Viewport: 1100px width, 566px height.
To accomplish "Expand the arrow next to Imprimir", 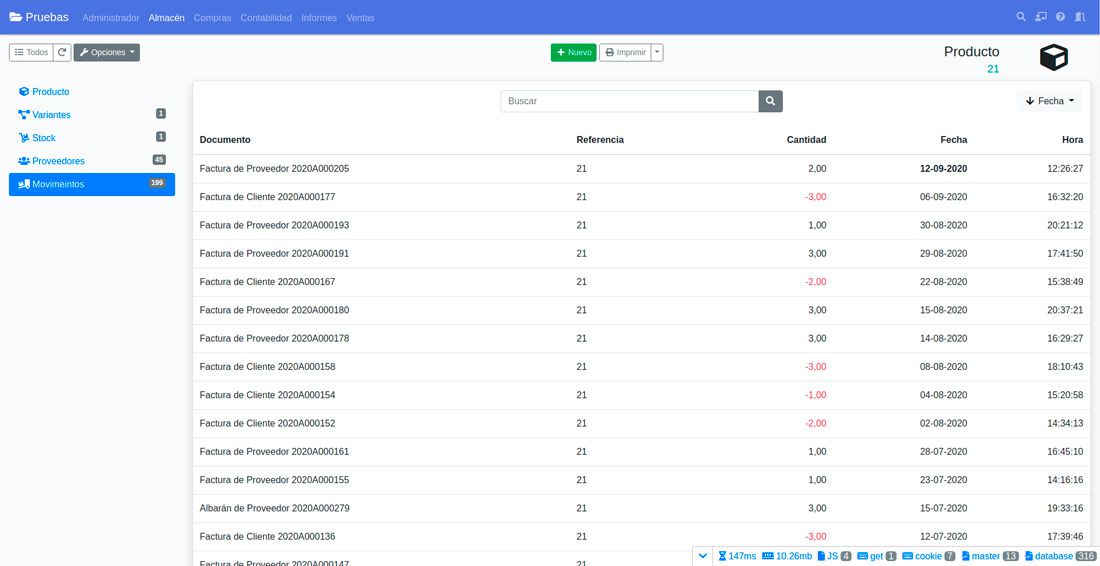I will click(657, 52).
